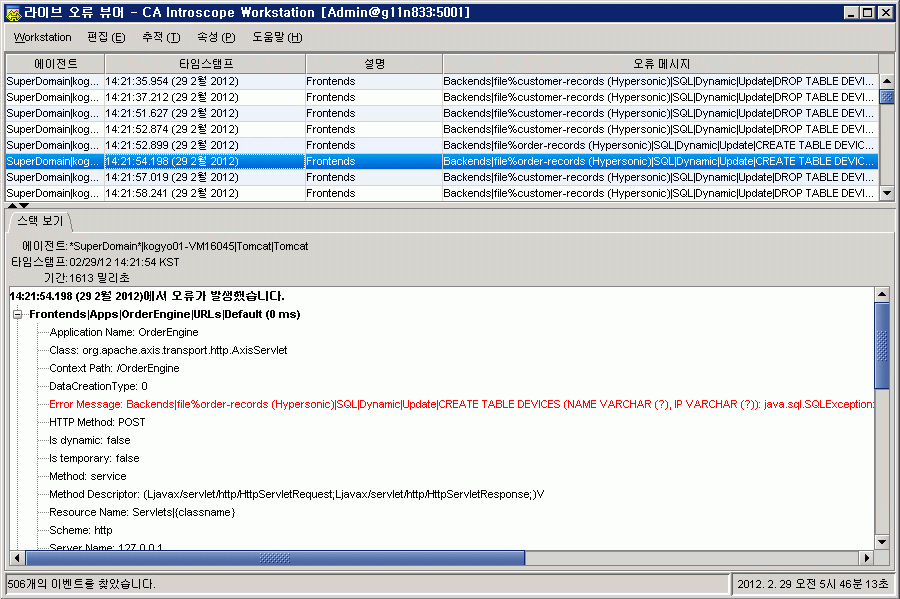Collapse the Frontends|Apps|OrderEngine|URLs|Default node
The image size is (900, 599).
click(18, 314)
